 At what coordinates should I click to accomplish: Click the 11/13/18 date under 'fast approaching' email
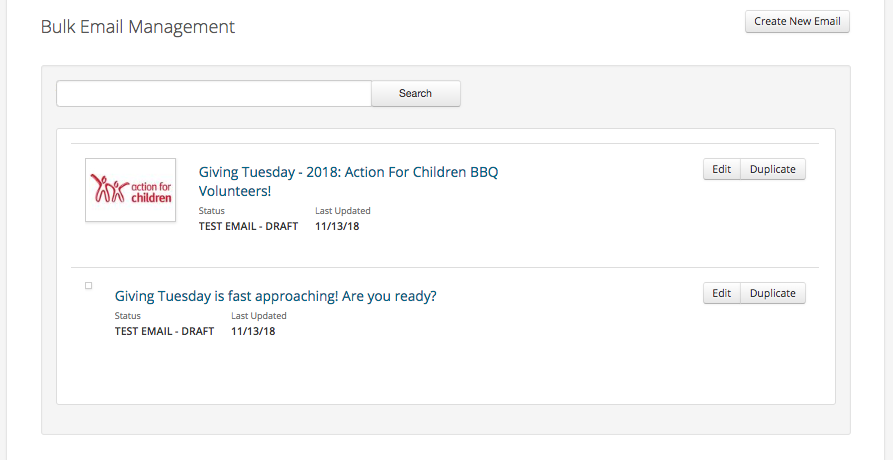[x=253, y=331]
